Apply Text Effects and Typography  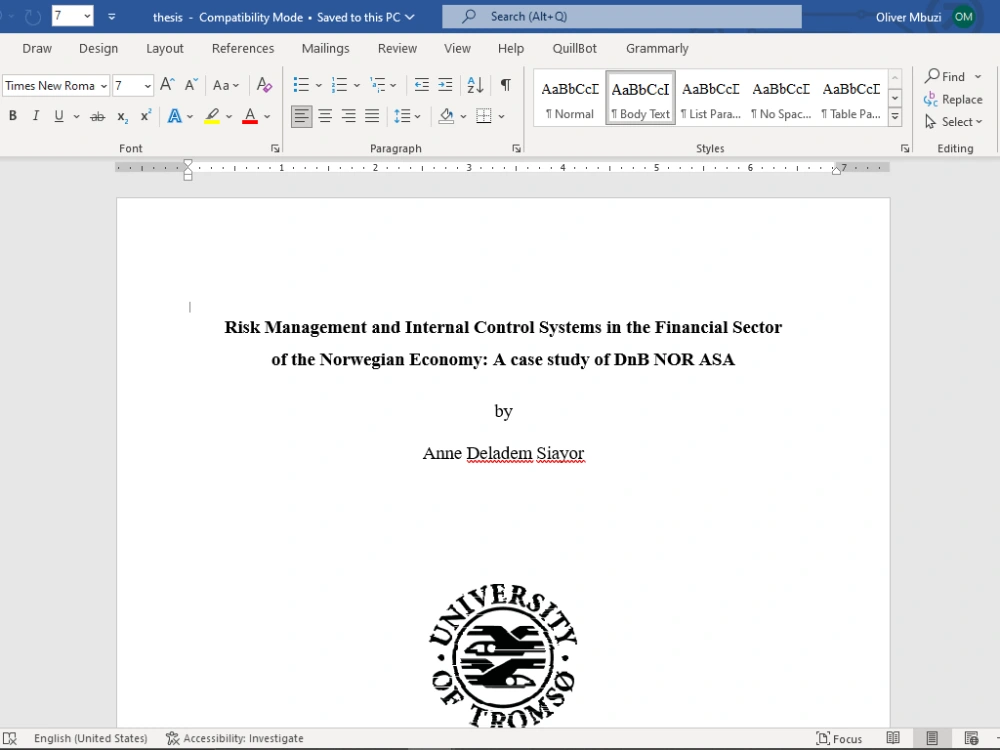174,116
